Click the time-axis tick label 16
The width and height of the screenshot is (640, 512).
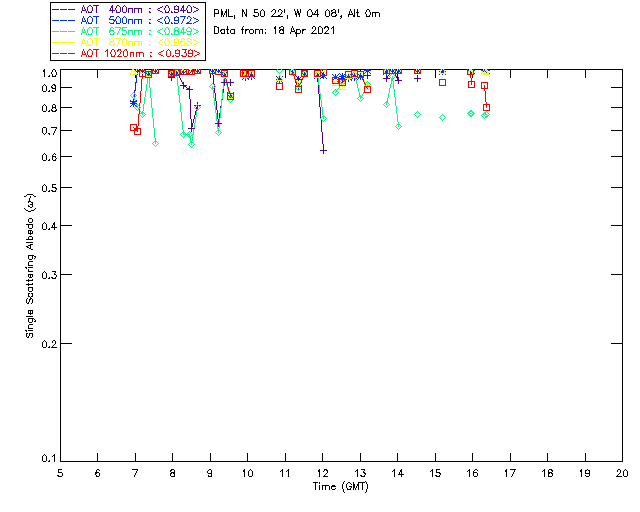473,473
